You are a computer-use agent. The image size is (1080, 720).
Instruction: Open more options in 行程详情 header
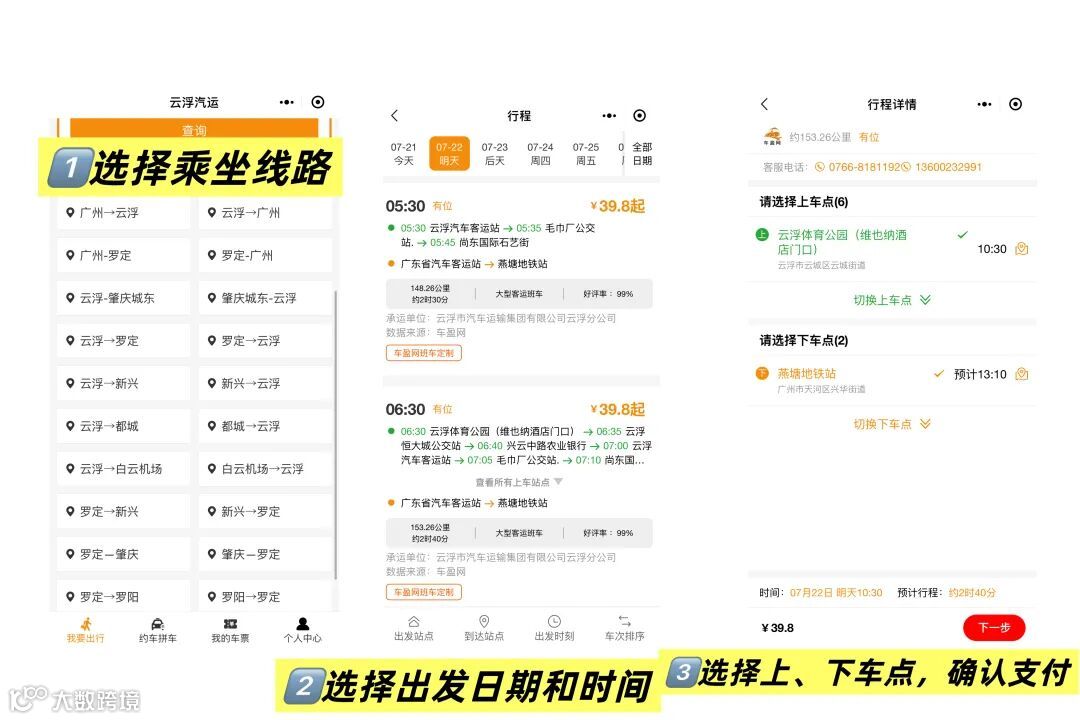984,104
